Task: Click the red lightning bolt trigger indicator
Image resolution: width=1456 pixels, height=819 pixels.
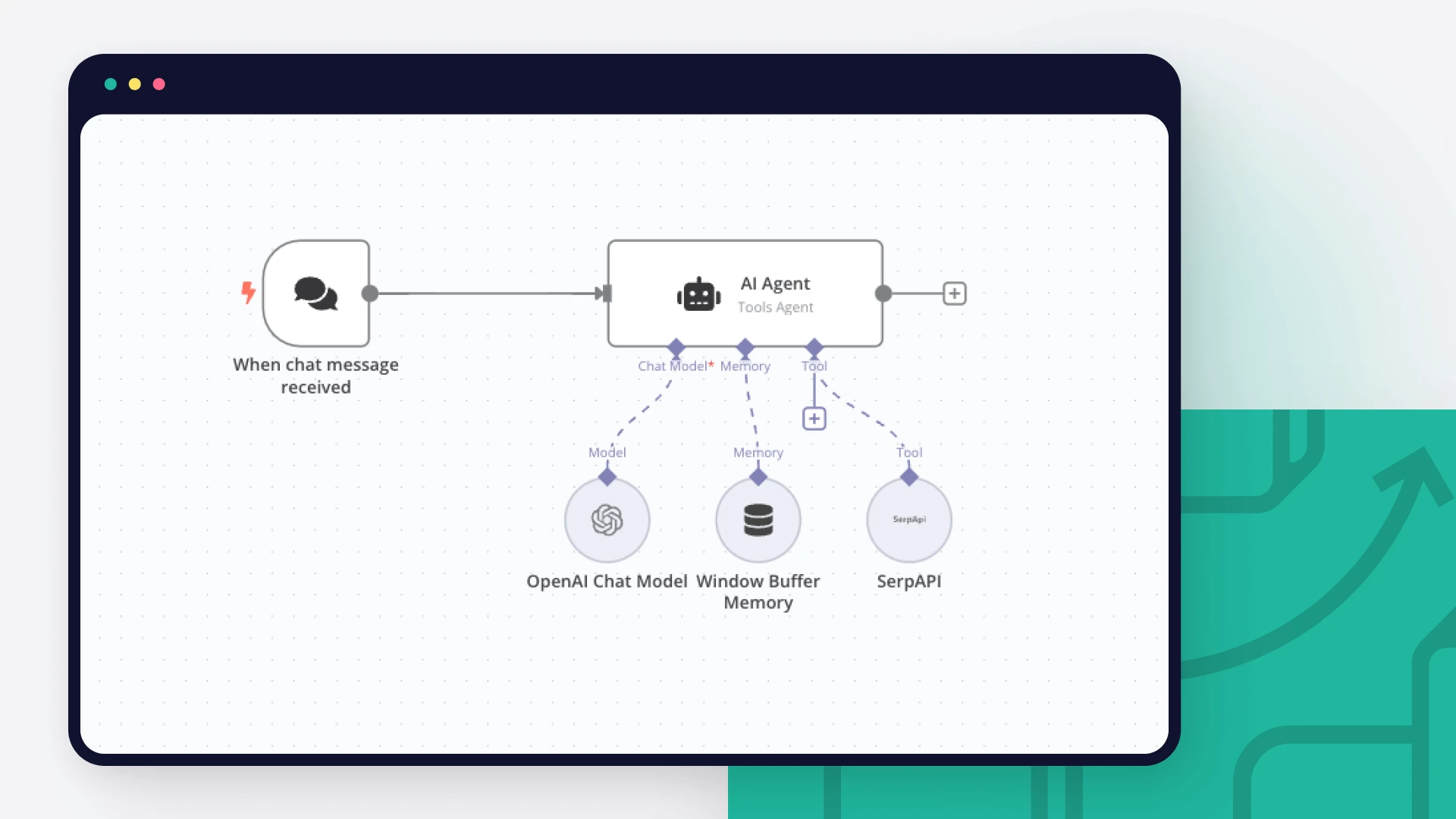Action: (248, 292)
